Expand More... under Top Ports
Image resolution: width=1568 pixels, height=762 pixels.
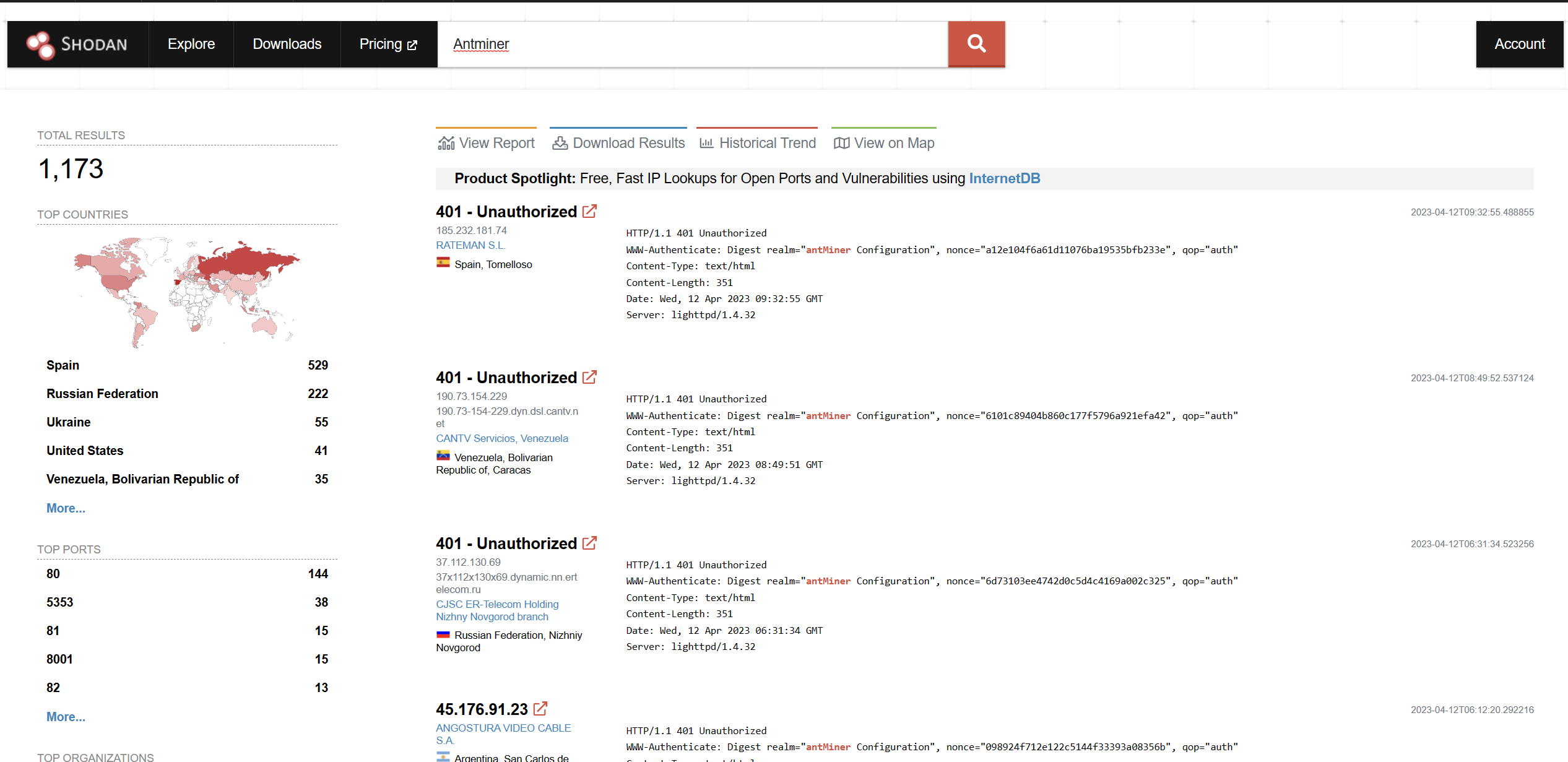tap(66, 717)
